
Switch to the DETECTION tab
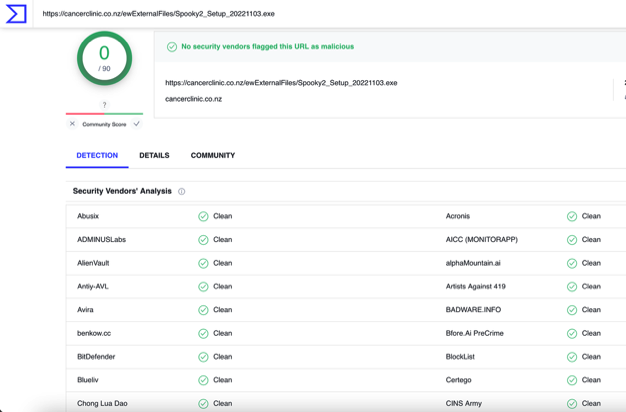point(97,156)
